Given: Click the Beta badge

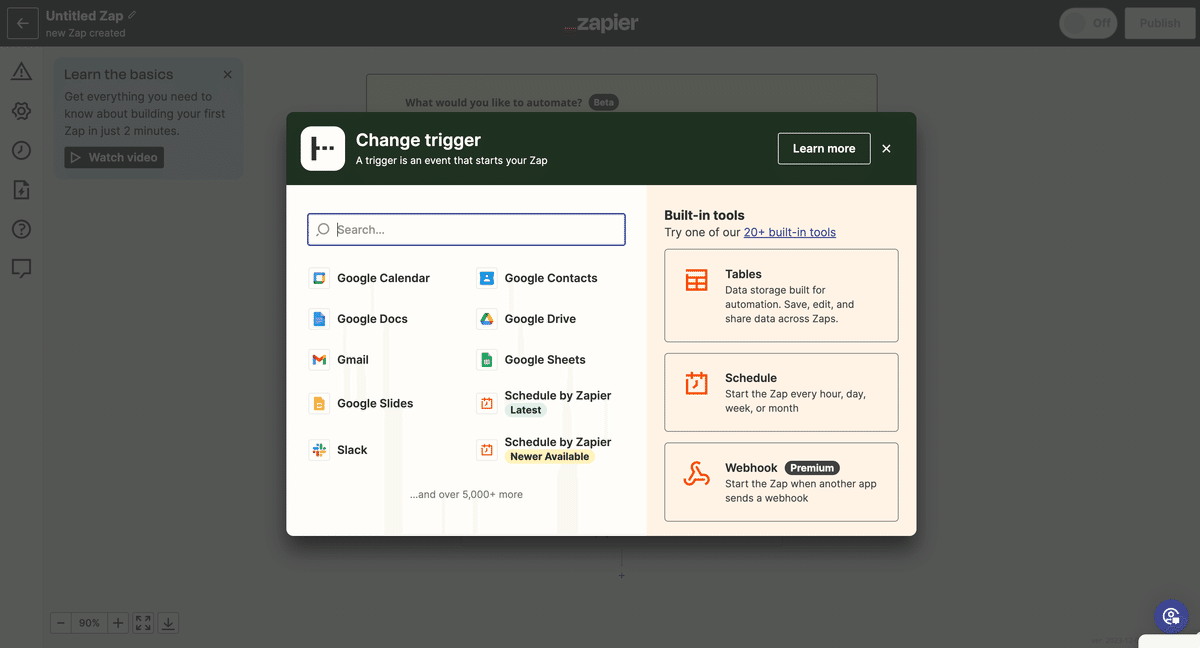Looking at the screenshot, I should [603, 102].
